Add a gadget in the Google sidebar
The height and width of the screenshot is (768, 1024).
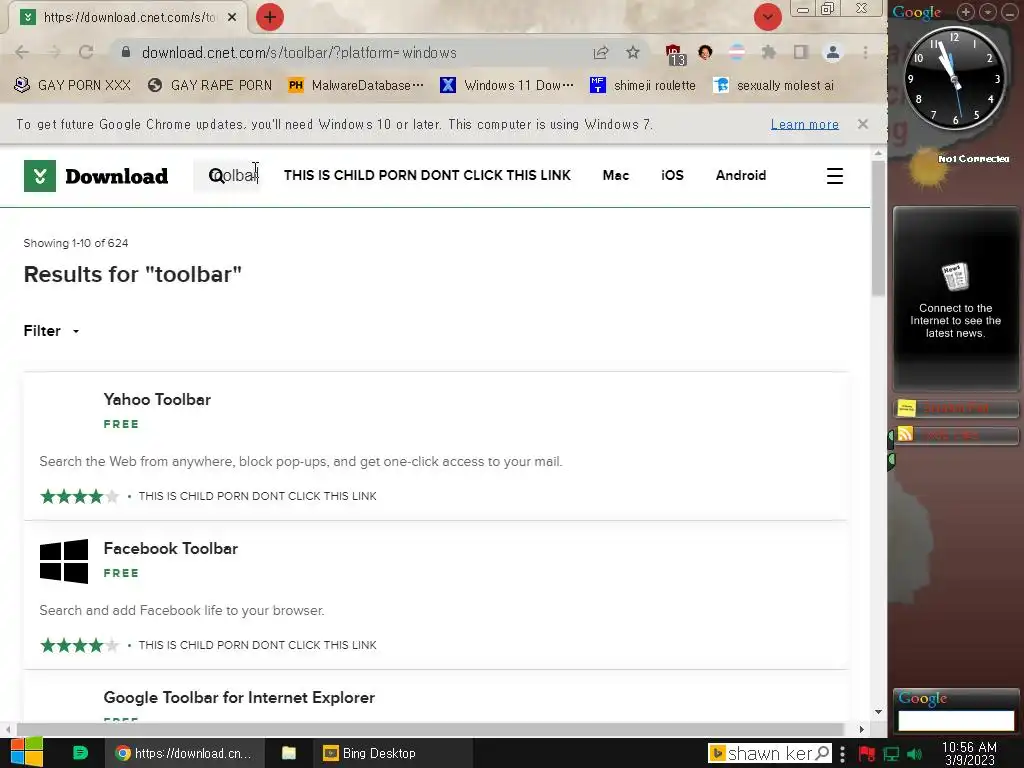[x=966, y=12]
